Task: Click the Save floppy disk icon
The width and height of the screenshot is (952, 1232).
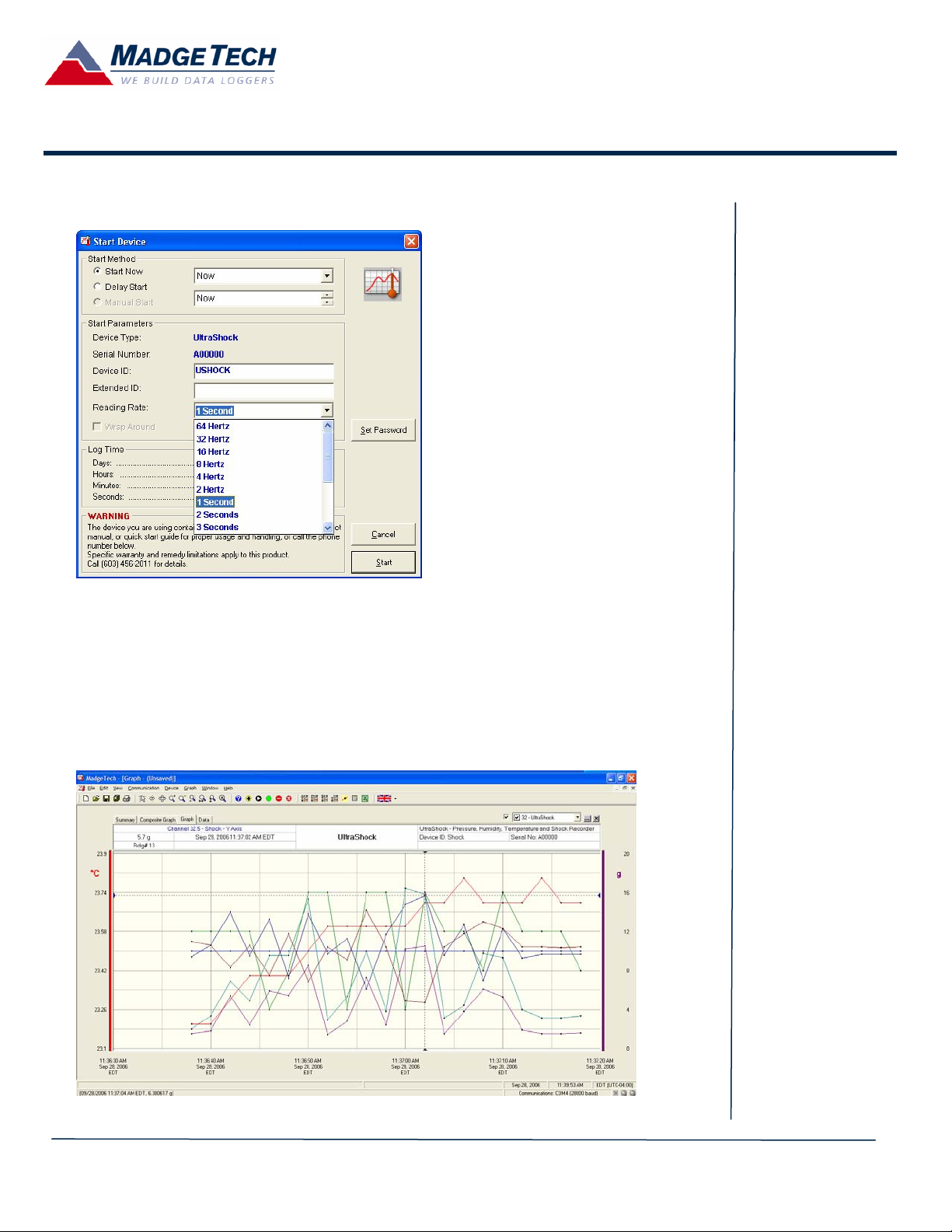Action: 106,798
